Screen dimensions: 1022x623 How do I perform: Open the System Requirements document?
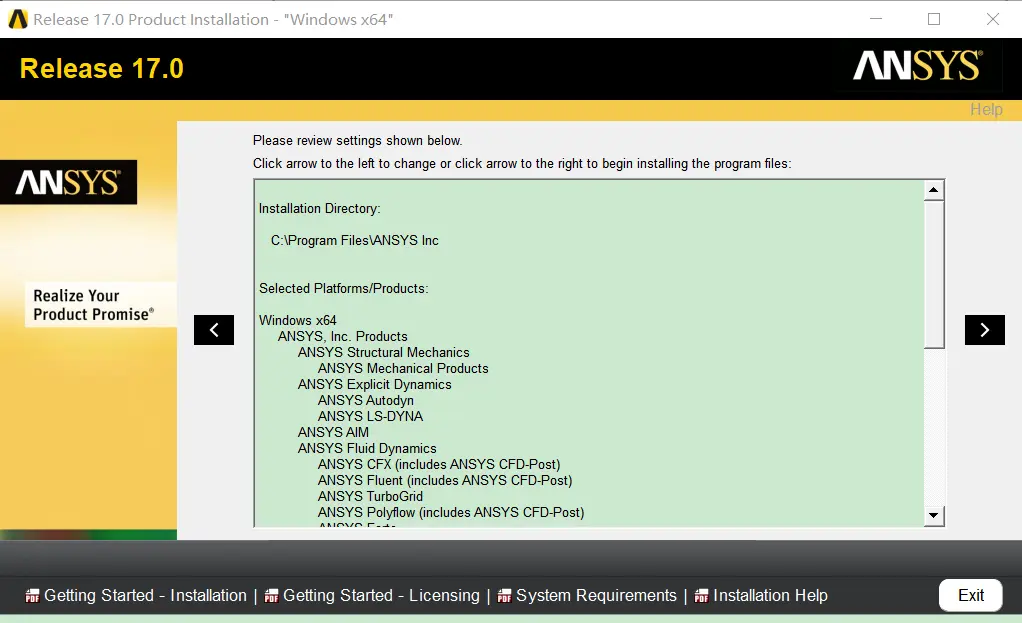596,596
